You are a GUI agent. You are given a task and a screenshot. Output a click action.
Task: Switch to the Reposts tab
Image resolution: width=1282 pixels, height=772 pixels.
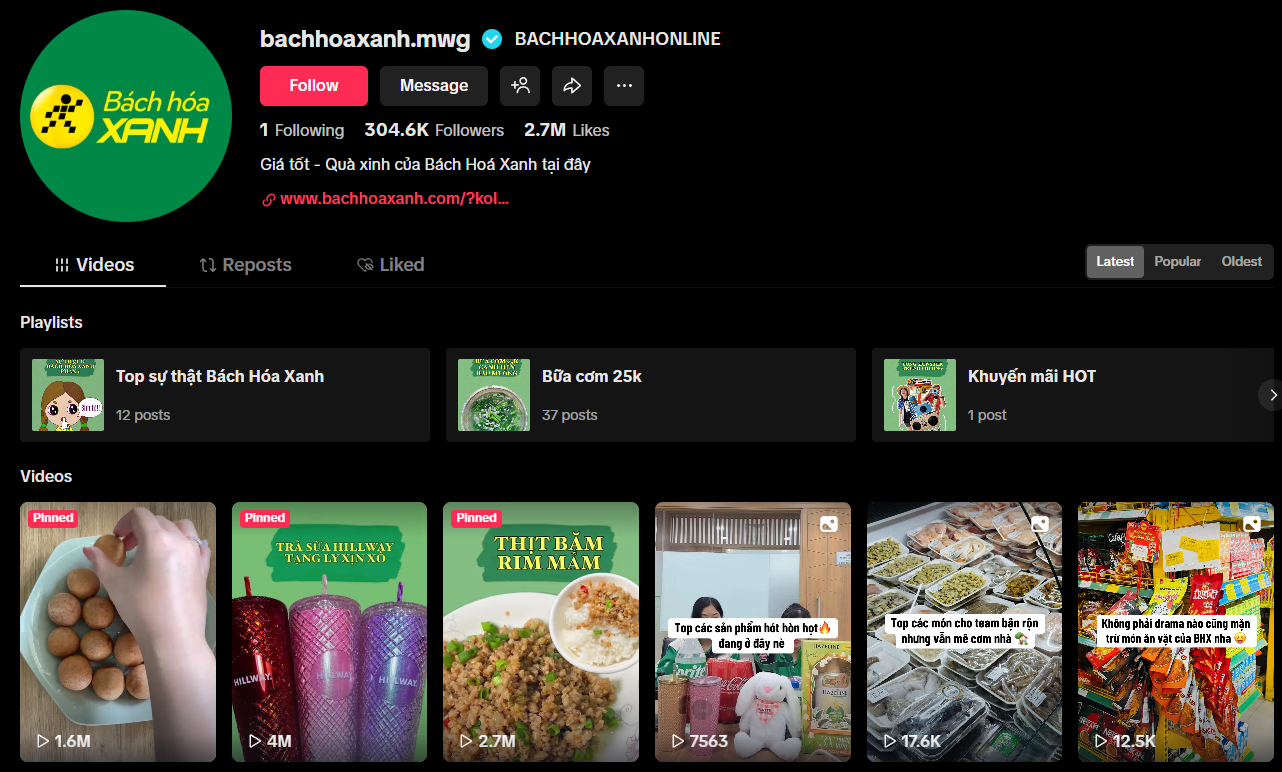click(x=246, y=265)
